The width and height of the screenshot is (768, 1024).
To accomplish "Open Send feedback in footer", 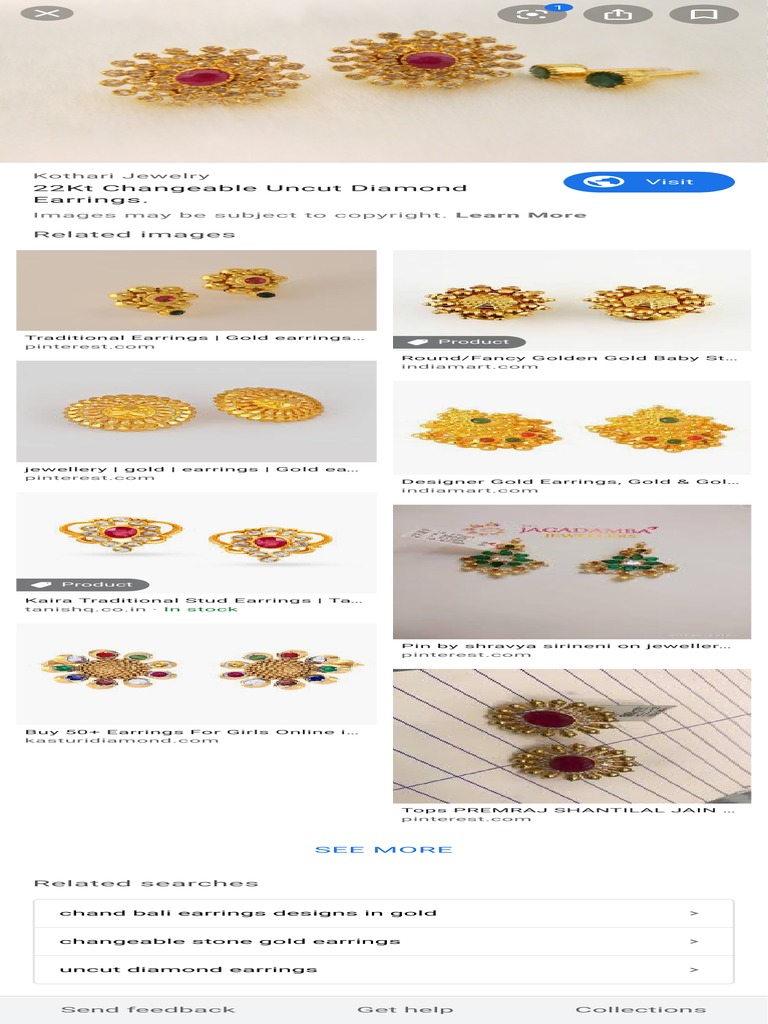I will click(148, 1010).
